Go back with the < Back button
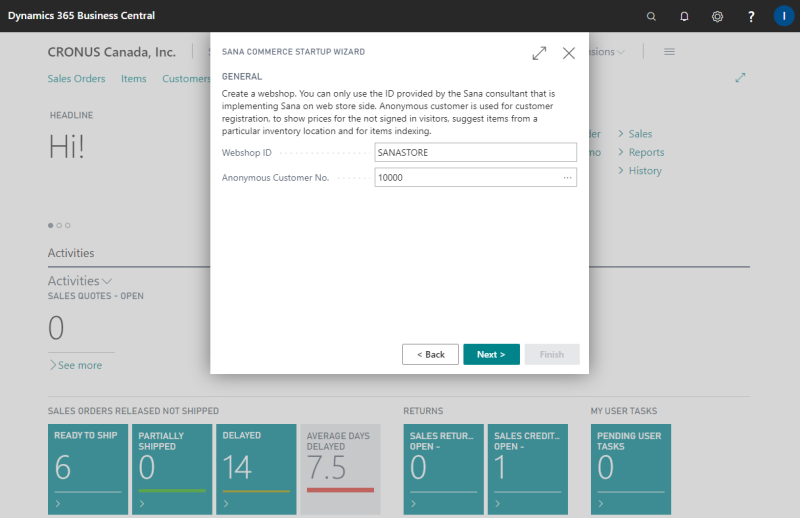This screenshot has width=800, height=518. [x=430, y=354]
